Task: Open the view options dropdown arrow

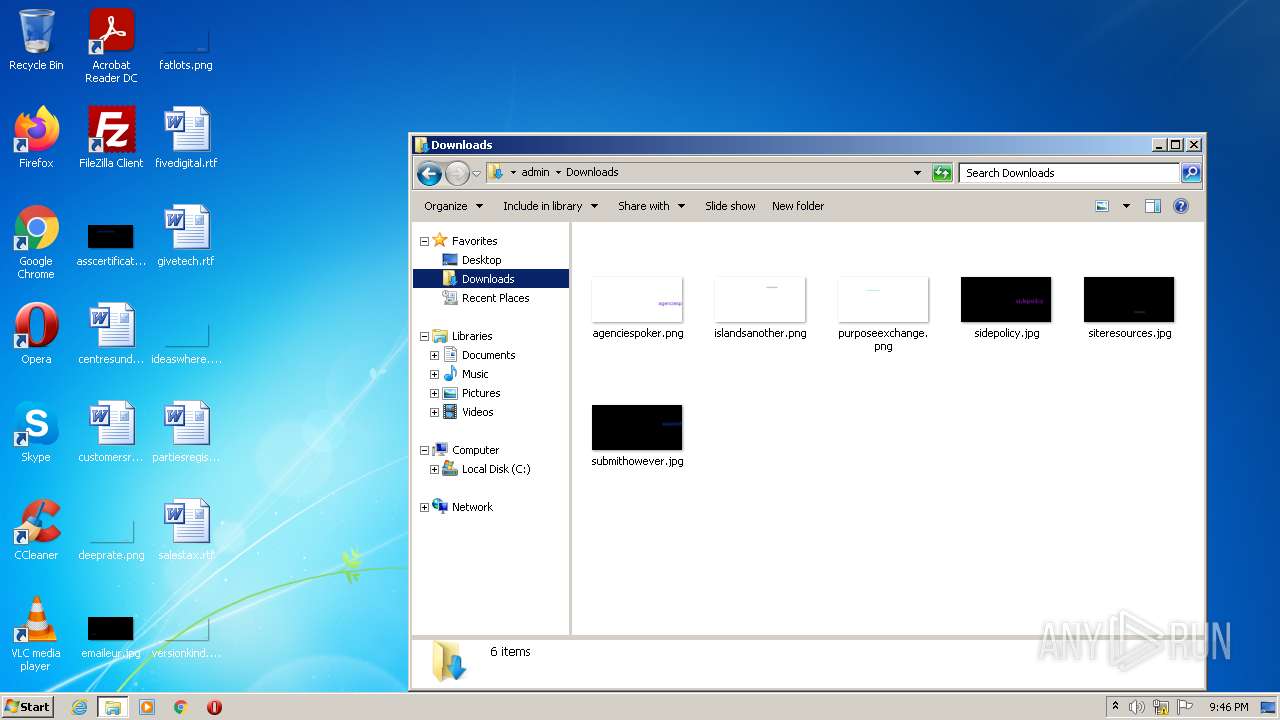Action: (x=1126, y=206)
